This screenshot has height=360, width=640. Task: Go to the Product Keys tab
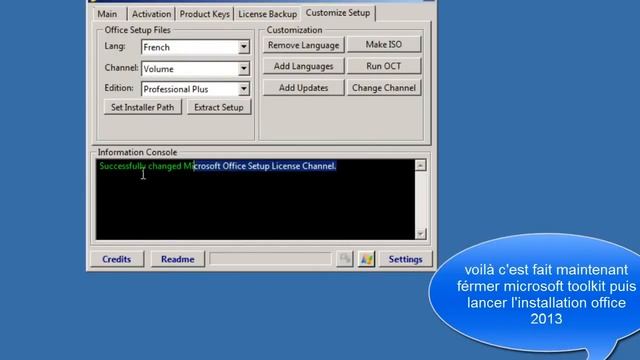[x=204, y=14]
